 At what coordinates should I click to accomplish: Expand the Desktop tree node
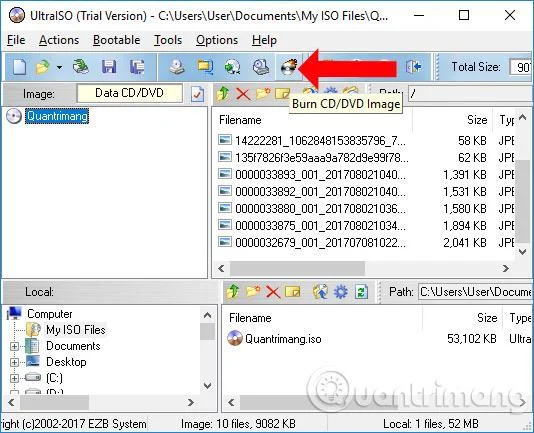14,362
